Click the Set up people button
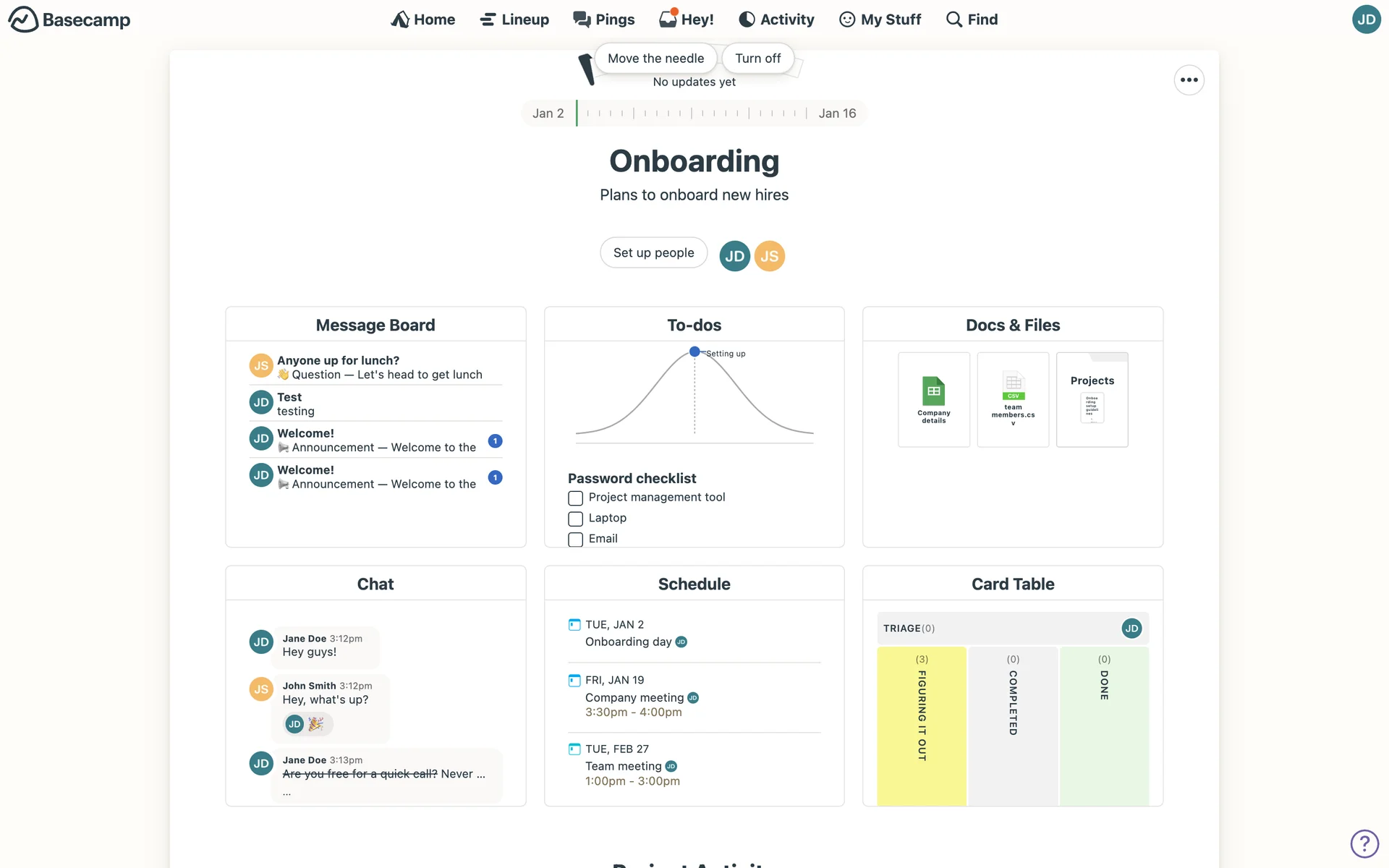Viewport: 1389px width, 868px height. pos(653,252)
